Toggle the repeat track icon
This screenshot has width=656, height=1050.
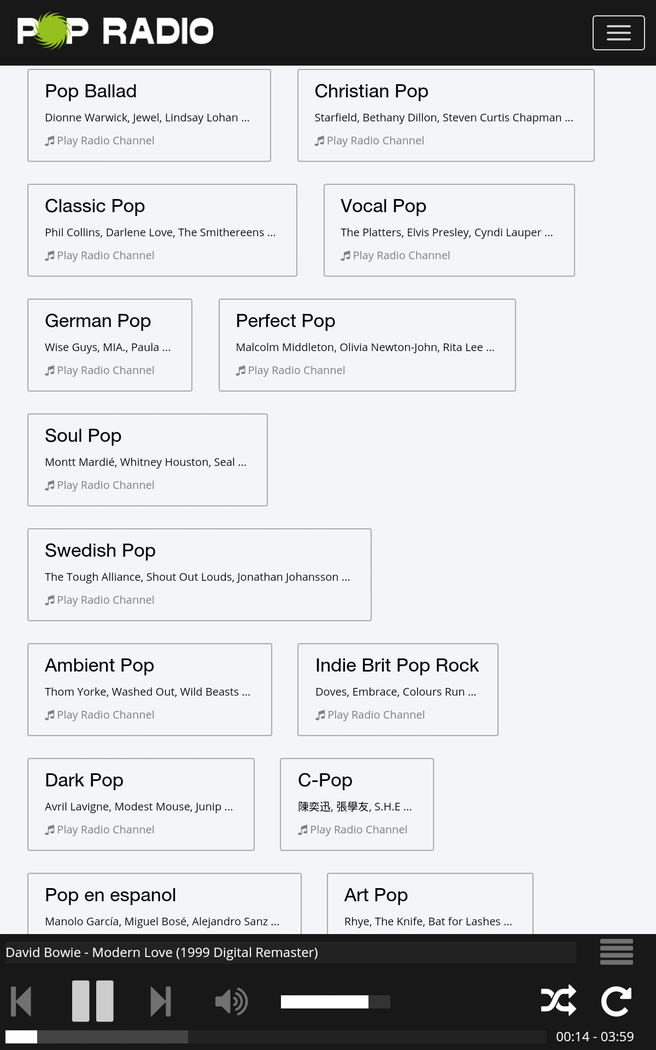pyautogui.click(x=616, y=1001)
